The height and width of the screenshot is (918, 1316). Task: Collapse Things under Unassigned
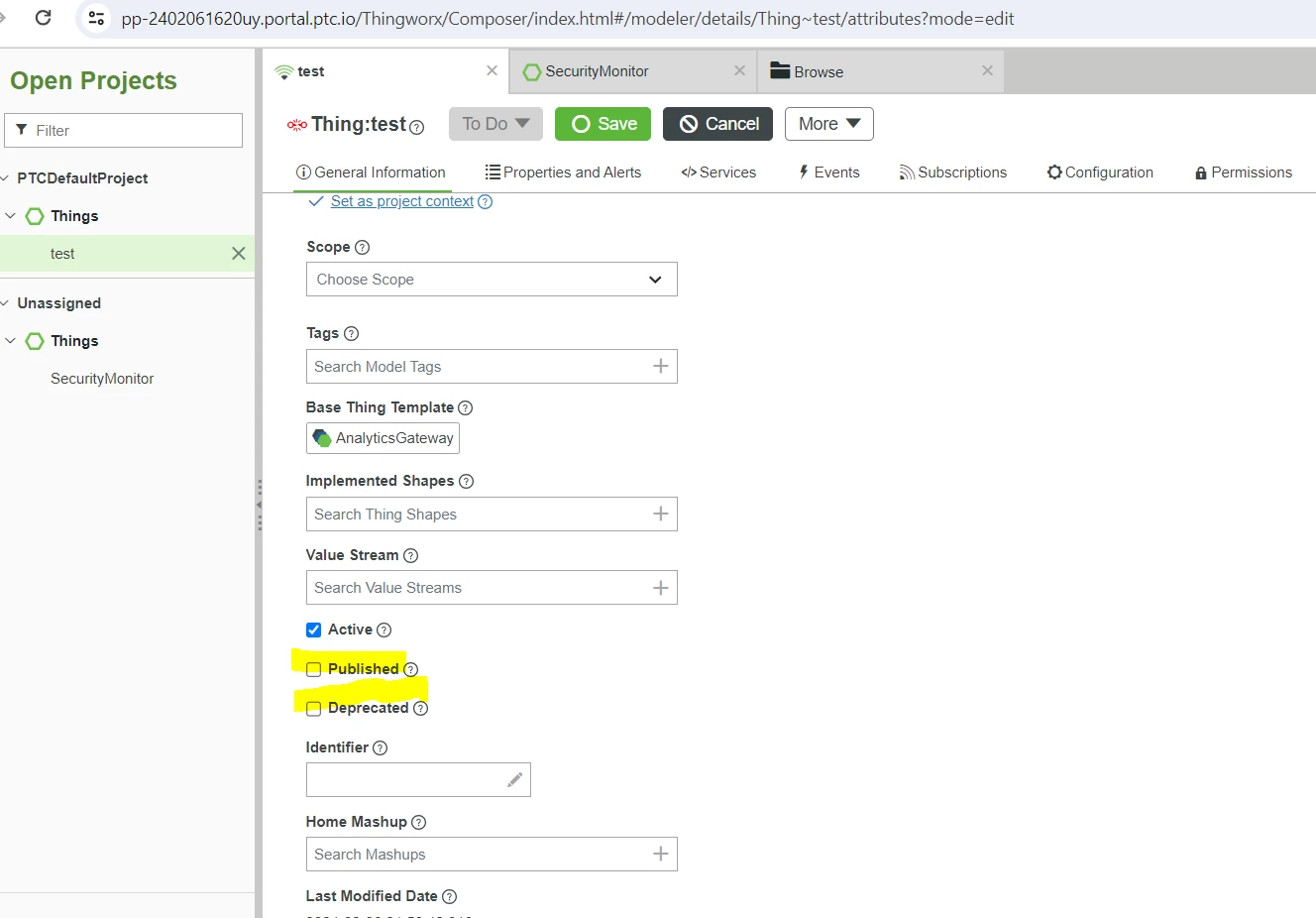(11, 341)
